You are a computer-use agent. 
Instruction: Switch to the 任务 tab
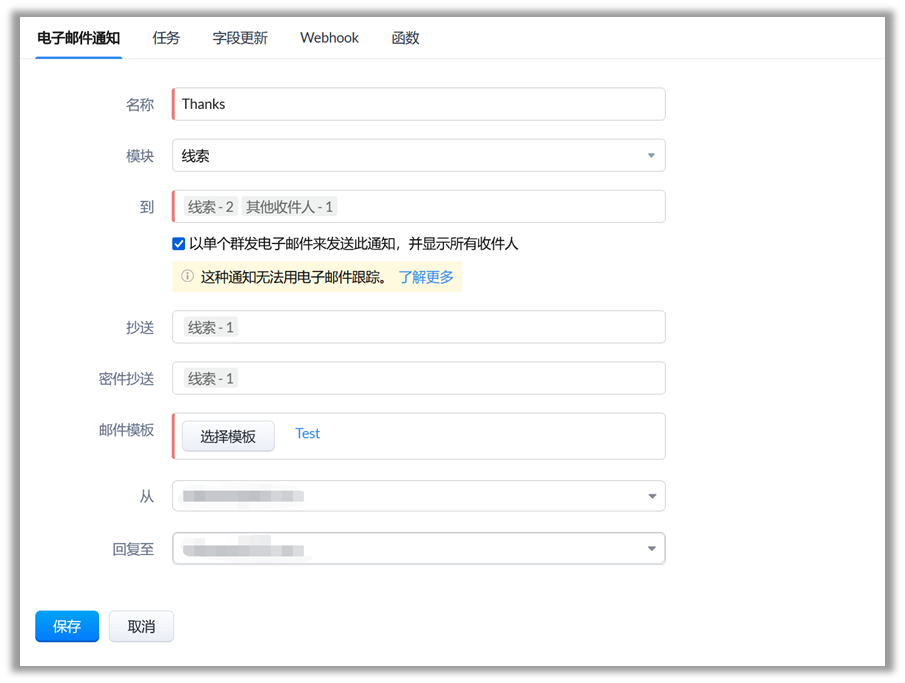[x=166, y=38]
